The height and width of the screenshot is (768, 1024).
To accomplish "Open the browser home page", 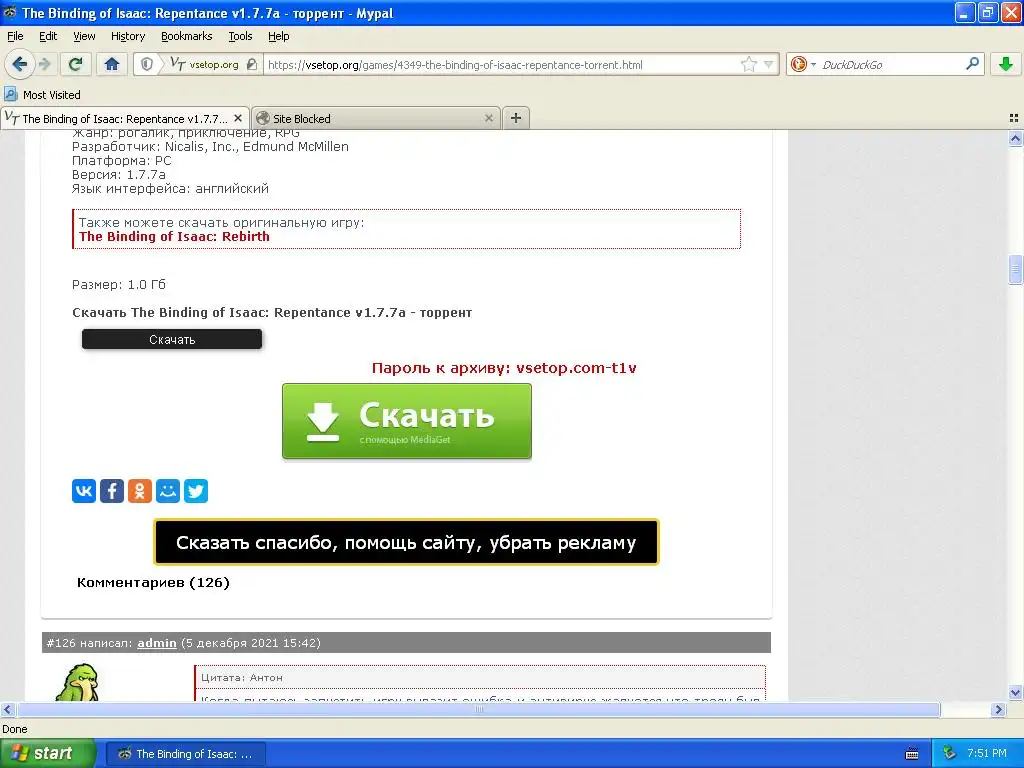I will coord(112,64).
